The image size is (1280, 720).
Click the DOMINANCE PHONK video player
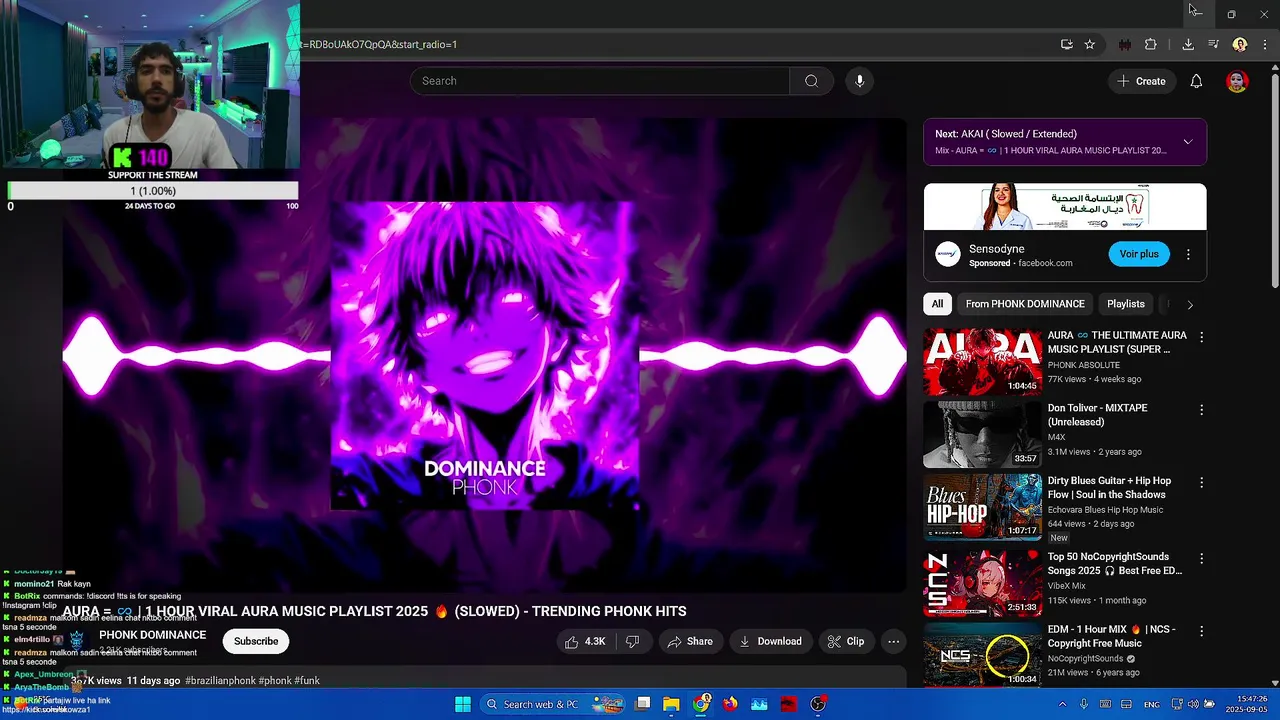click(484, 355)
